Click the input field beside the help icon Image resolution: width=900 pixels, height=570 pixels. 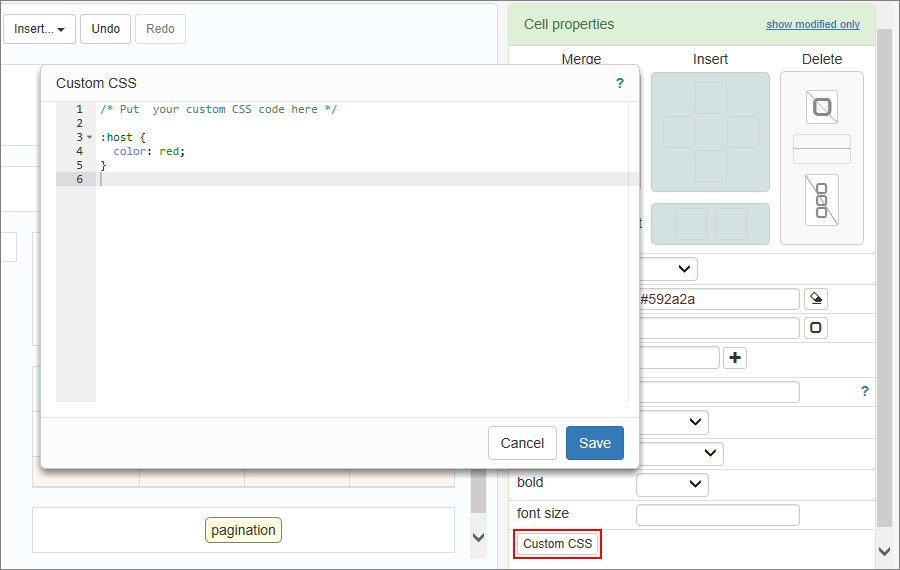(x=719, y=392)
